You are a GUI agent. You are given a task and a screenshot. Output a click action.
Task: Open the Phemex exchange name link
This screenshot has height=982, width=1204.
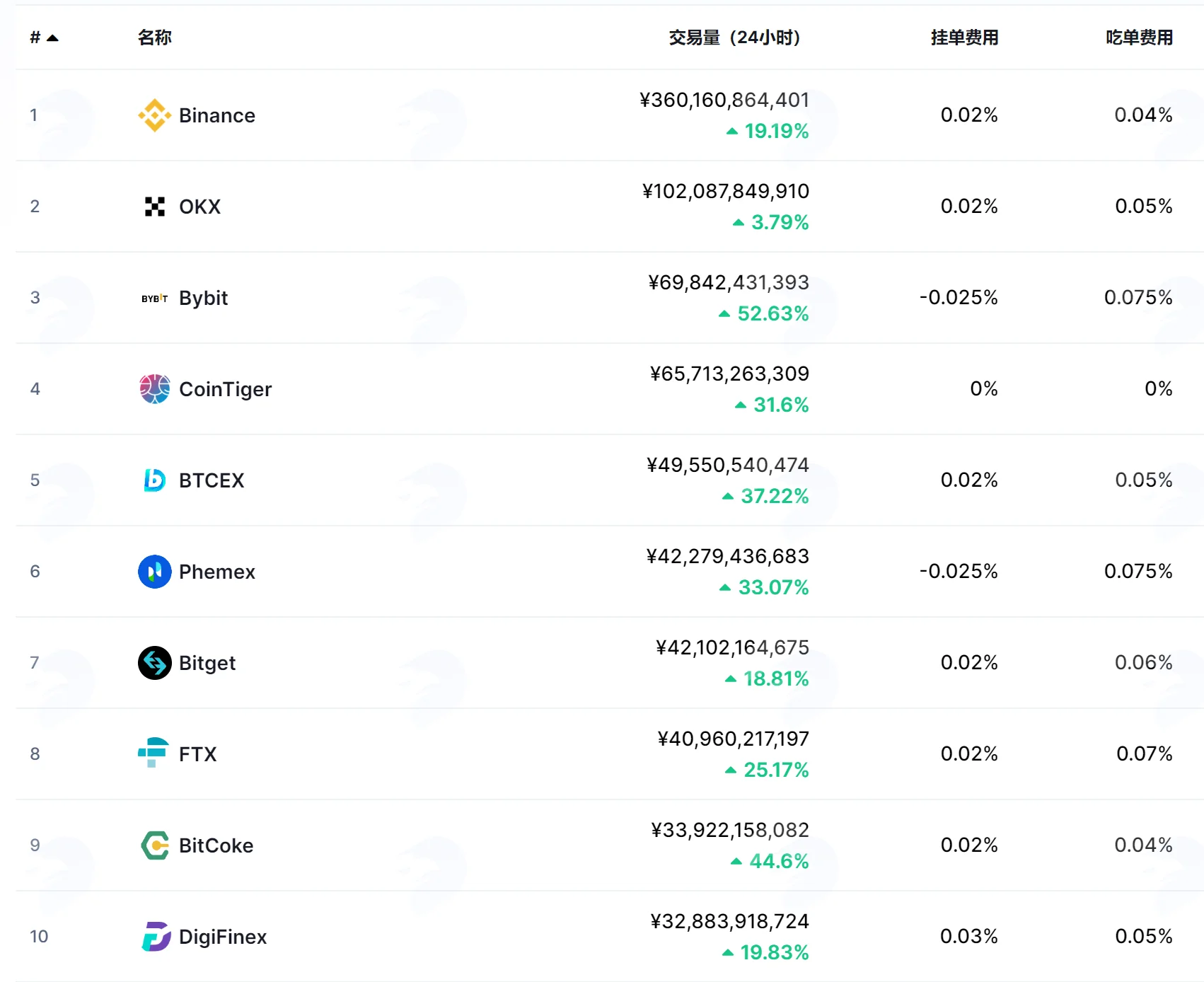(217, 572)
